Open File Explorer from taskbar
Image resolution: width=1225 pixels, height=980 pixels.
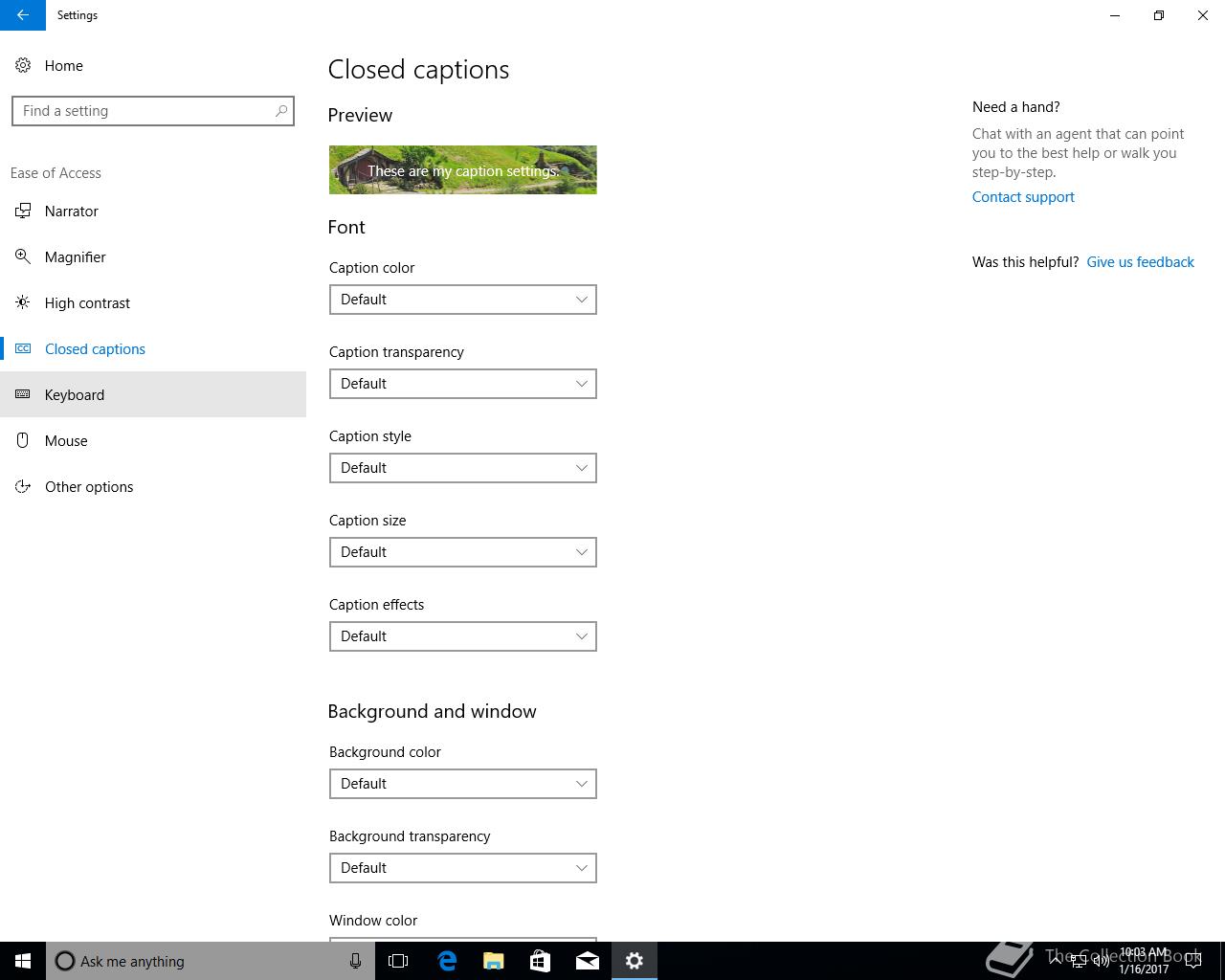(x=494, y=961)
